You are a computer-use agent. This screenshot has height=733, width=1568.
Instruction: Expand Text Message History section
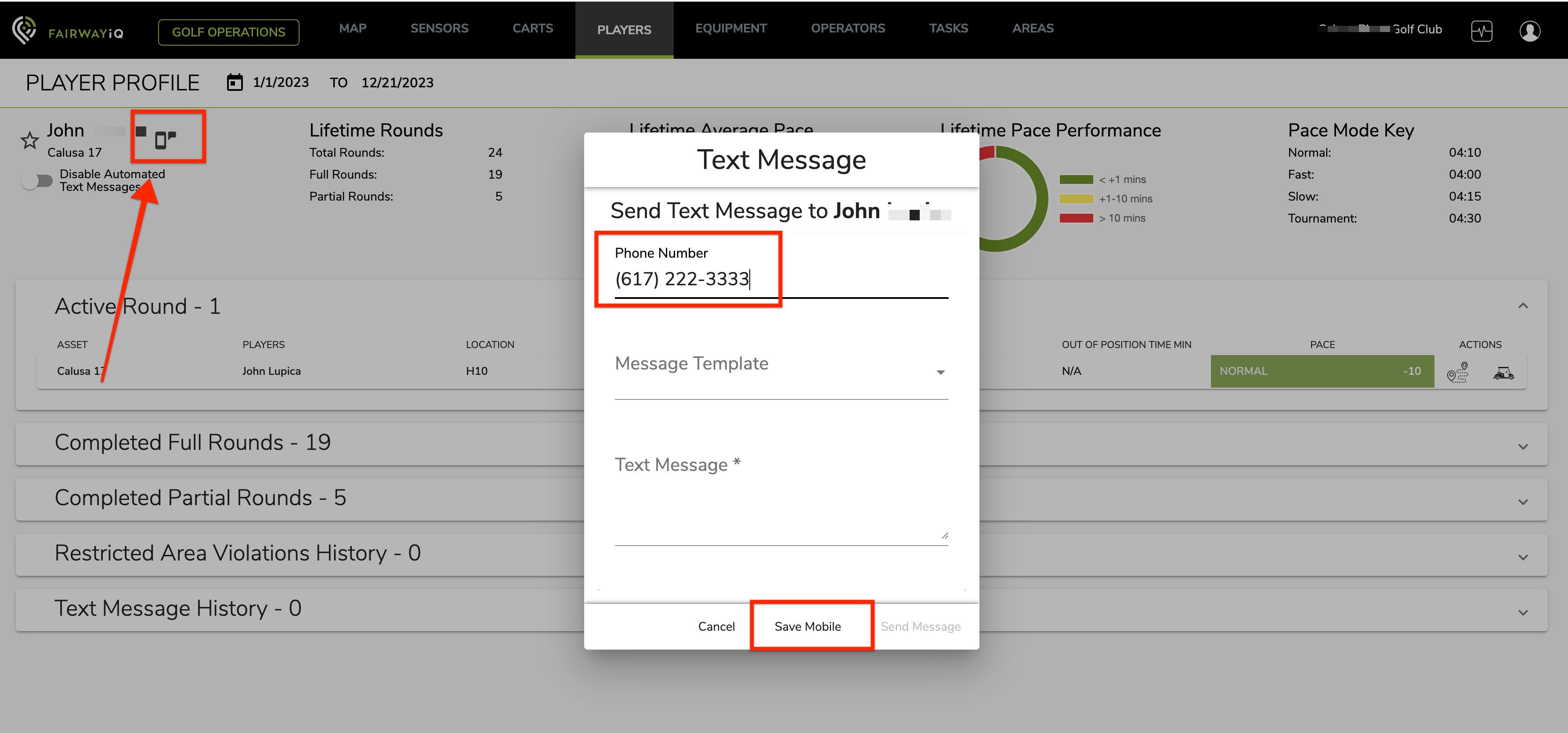[x=1523, y=613]
